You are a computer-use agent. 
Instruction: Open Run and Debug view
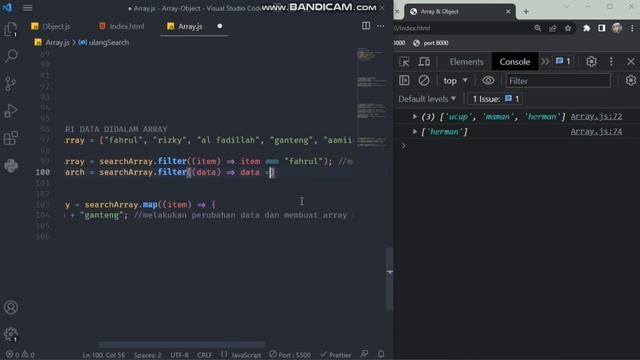point(11,111)
